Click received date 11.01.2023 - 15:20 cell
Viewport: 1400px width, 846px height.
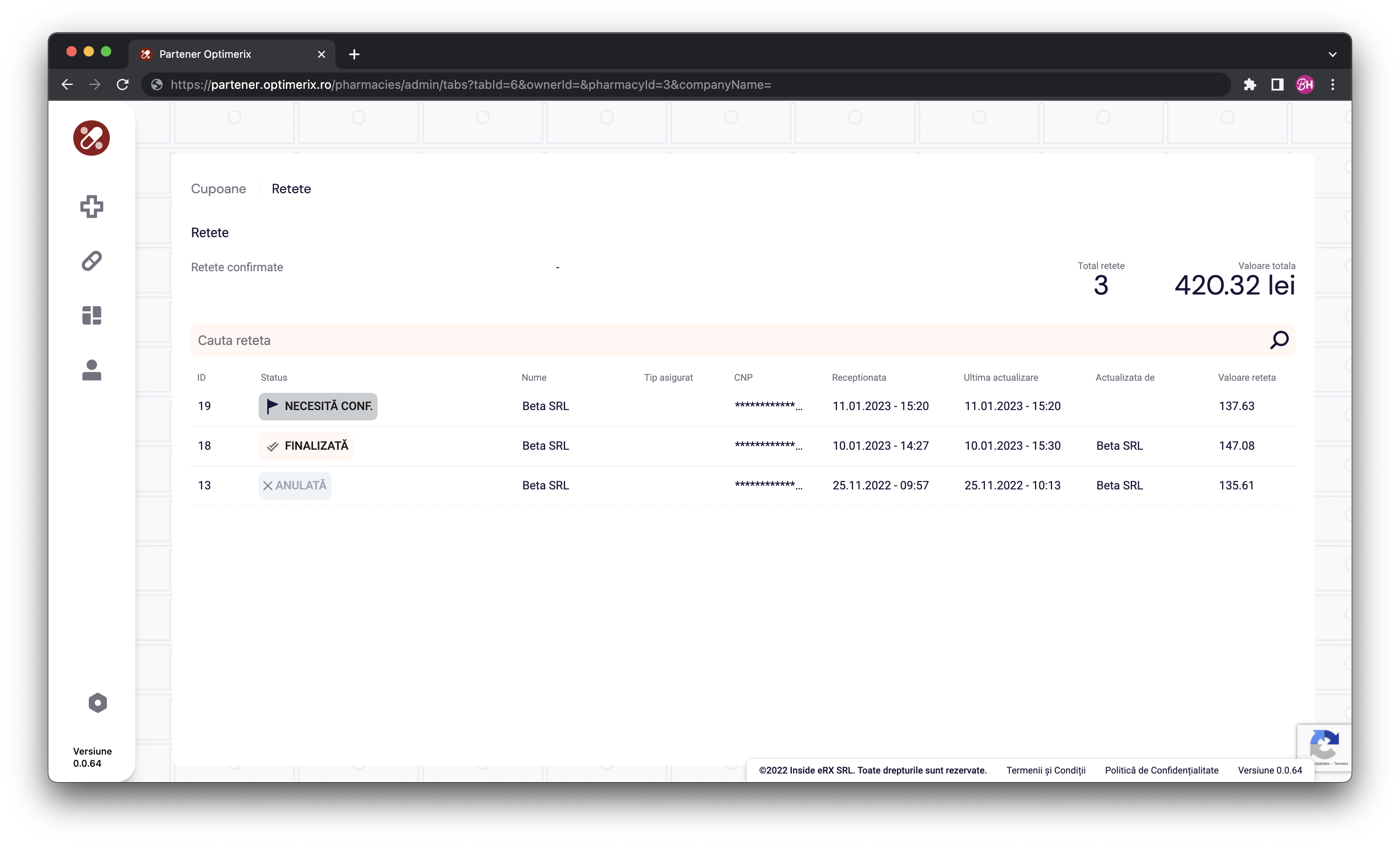[x=880, y=406]
